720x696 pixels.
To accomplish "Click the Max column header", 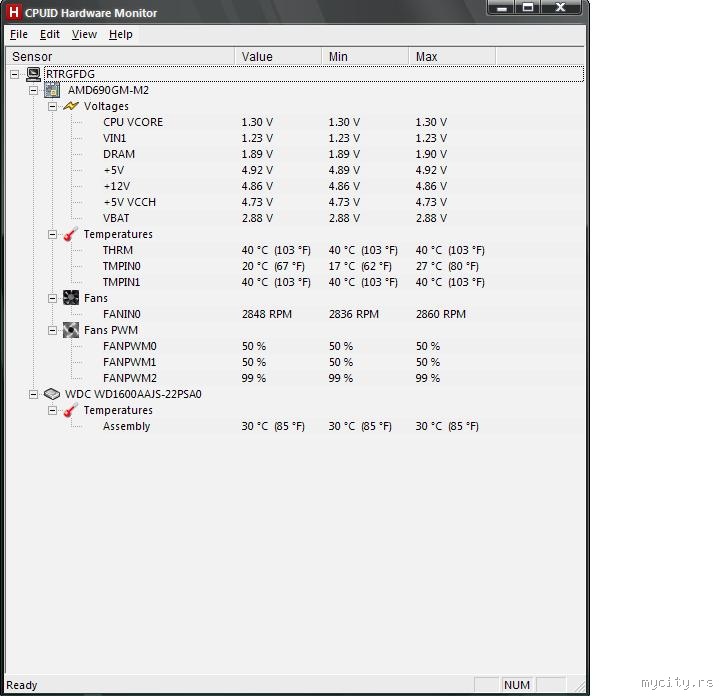I will pyautogui.click(x=452, y=56).
